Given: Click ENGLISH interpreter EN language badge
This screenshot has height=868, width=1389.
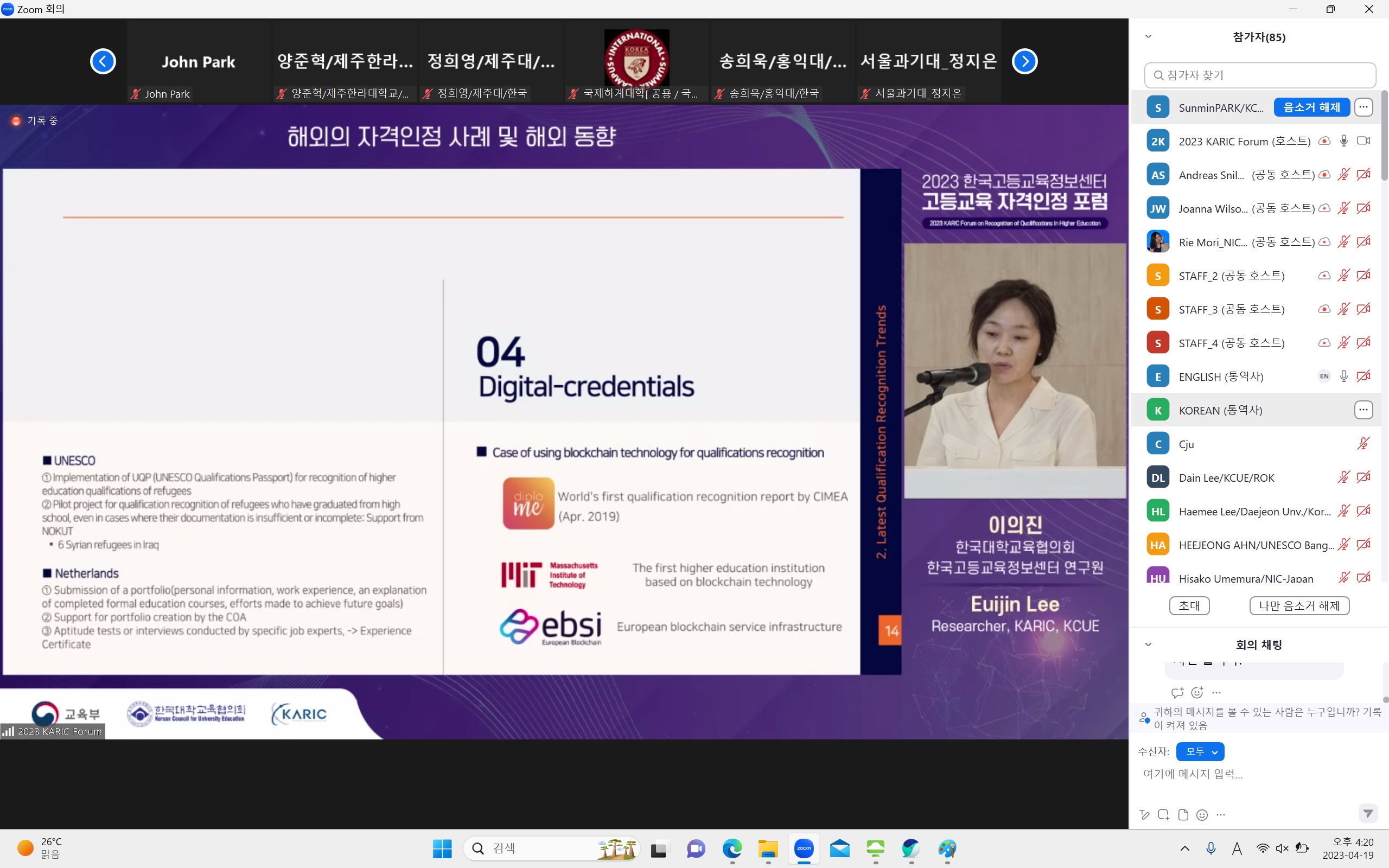Looking at the screenshot, I should point(1324,376).
